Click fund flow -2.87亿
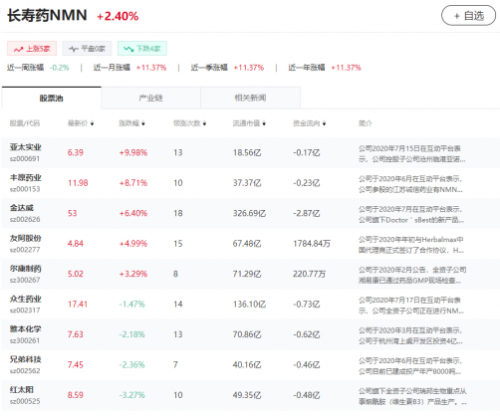500x416 pixels. 307,213
